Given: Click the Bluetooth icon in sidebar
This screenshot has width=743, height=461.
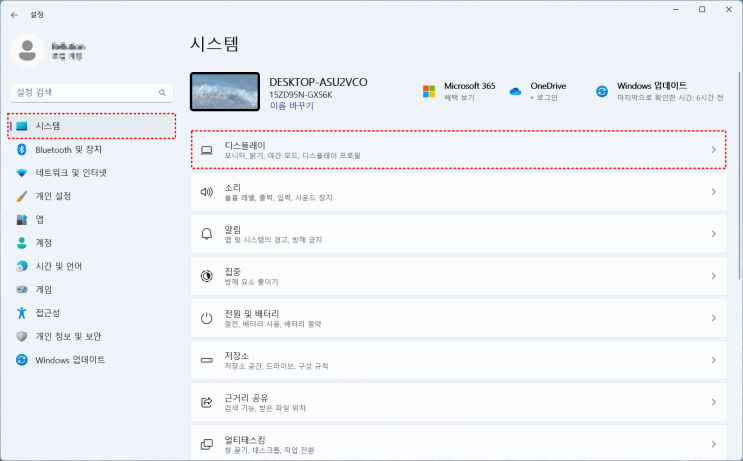Looking at the screenshot, I should pos(22,149).
